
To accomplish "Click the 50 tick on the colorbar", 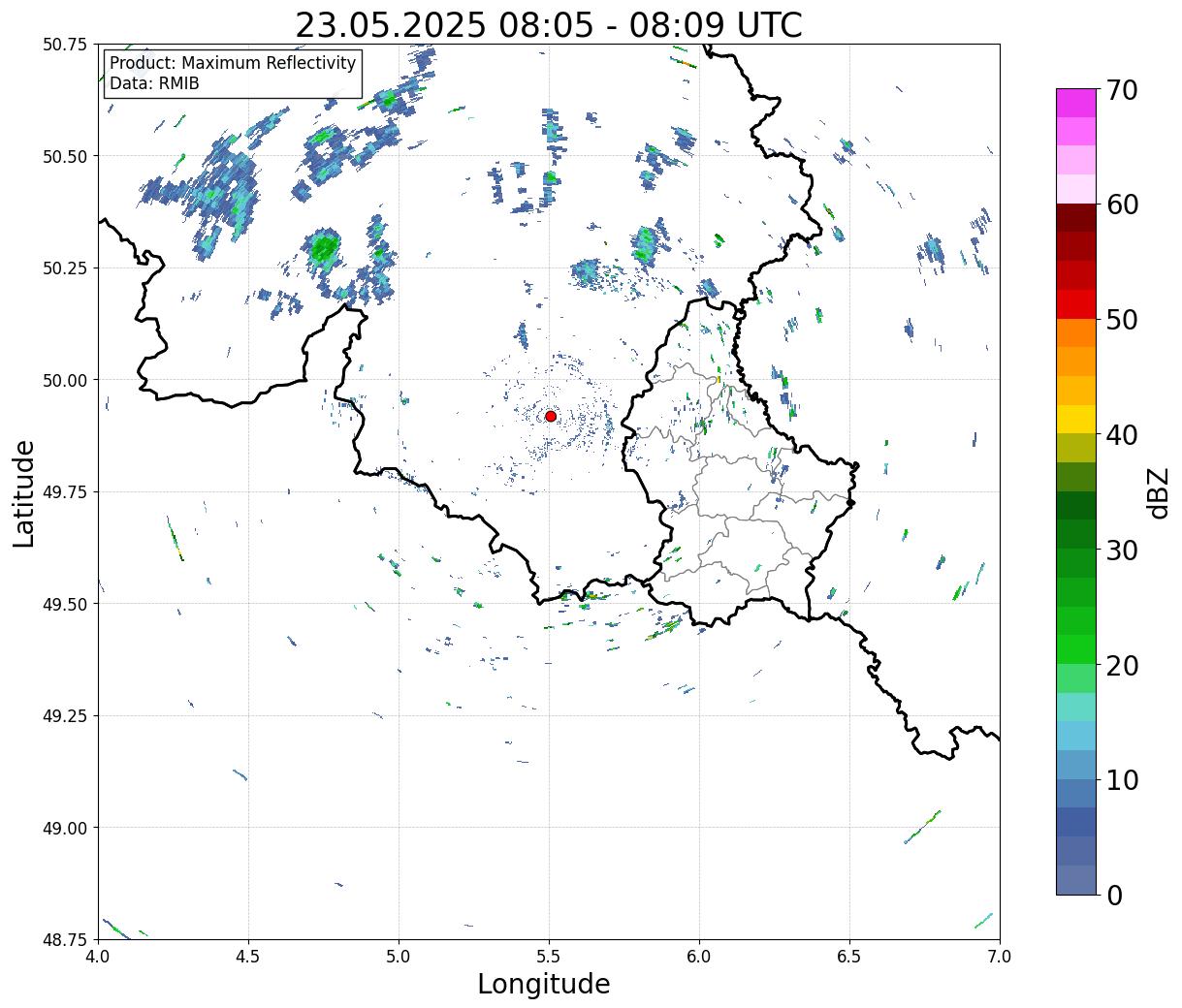I will click(x=1122, y=320).
